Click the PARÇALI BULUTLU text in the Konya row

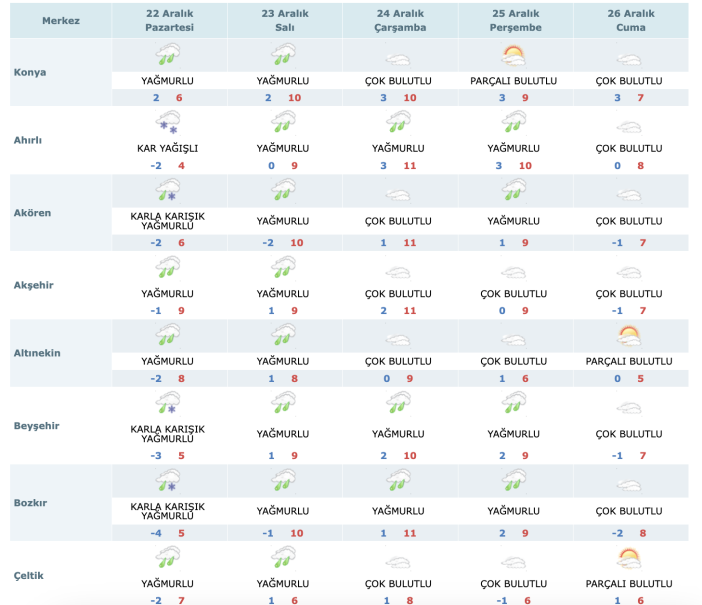tap(513, 80)
